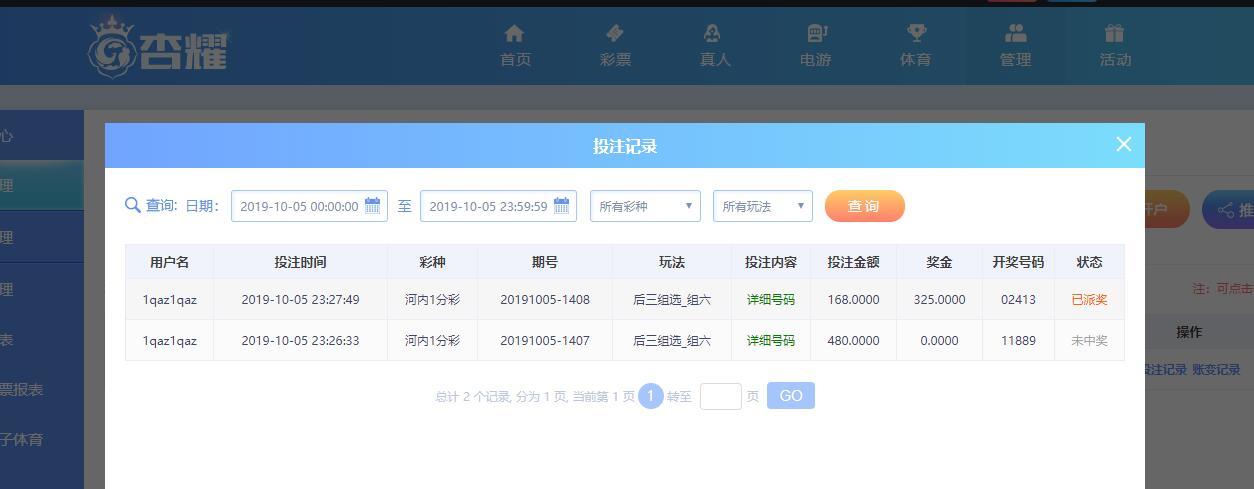Click period number 20191005-1408
The height and width of the screenshot is (489, 1254).
545,299
